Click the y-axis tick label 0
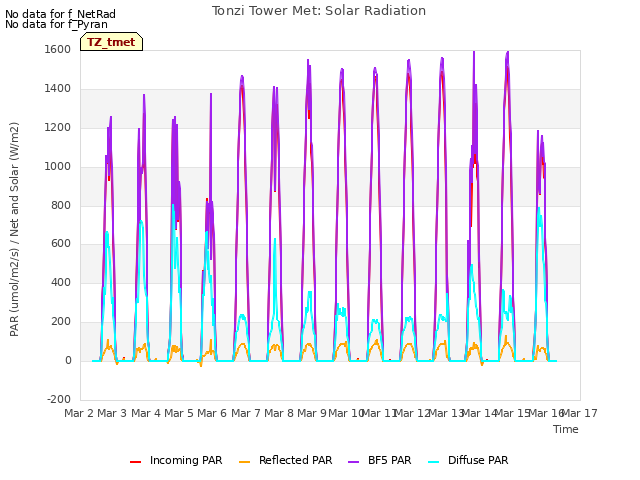 click(x=69, y=360)
